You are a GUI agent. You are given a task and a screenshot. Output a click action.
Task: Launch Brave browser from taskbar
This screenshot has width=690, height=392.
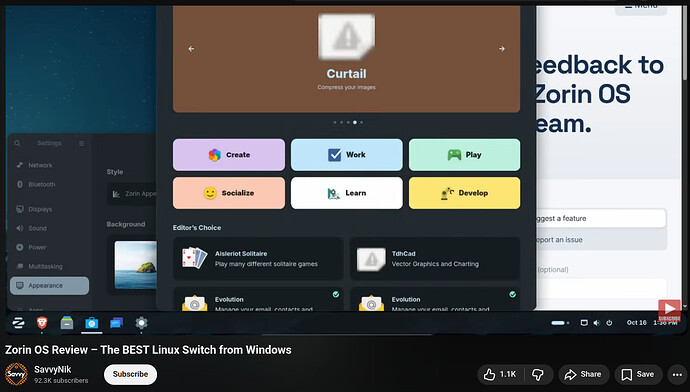point(42,323)
